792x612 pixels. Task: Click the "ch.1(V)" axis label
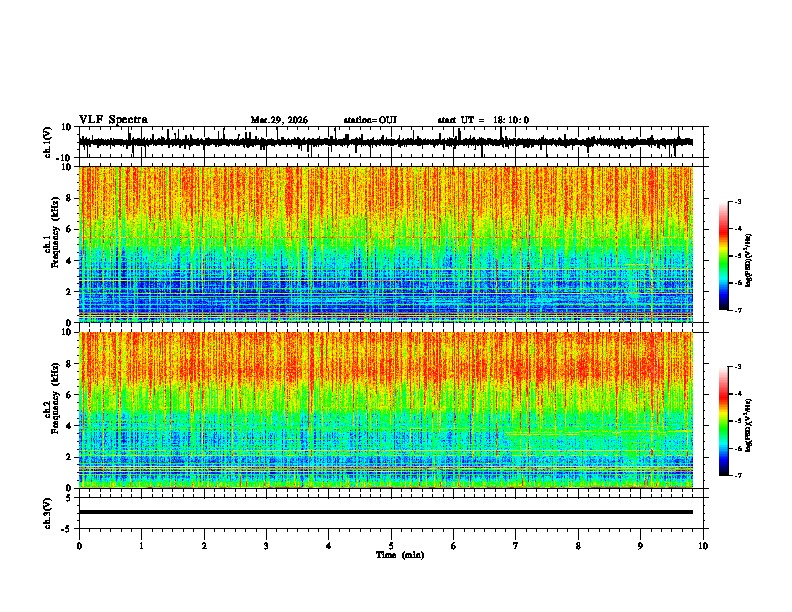point(48,142)
